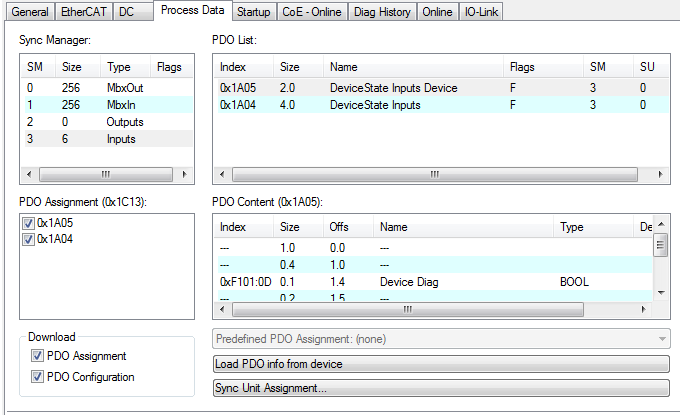This screenshot has width=680, height=415.
Task: Disable the PDO Configuration download checkbox
Action: coord(37,377)
